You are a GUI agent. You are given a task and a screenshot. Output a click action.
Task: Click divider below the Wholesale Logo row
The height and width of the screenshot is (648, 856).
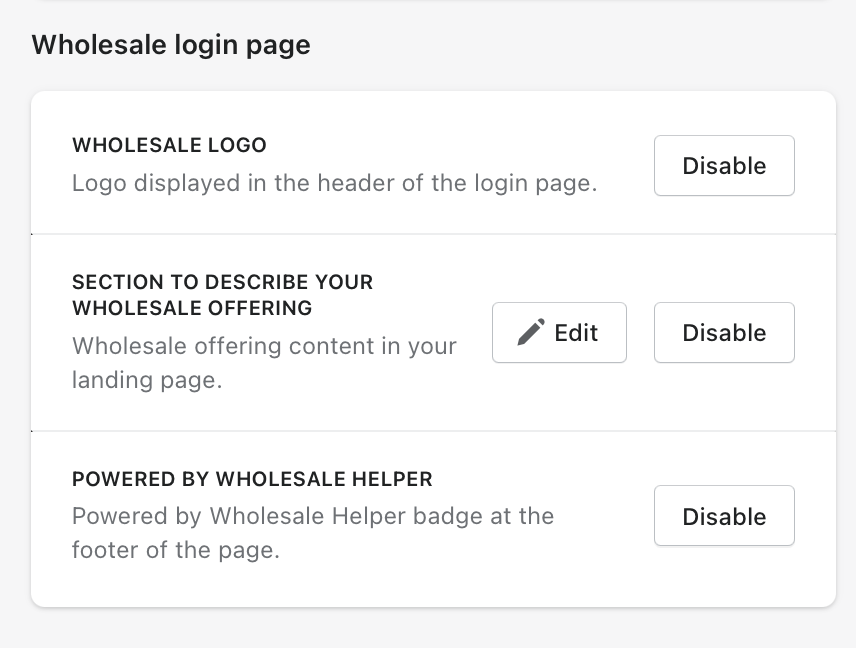point(433,235)
